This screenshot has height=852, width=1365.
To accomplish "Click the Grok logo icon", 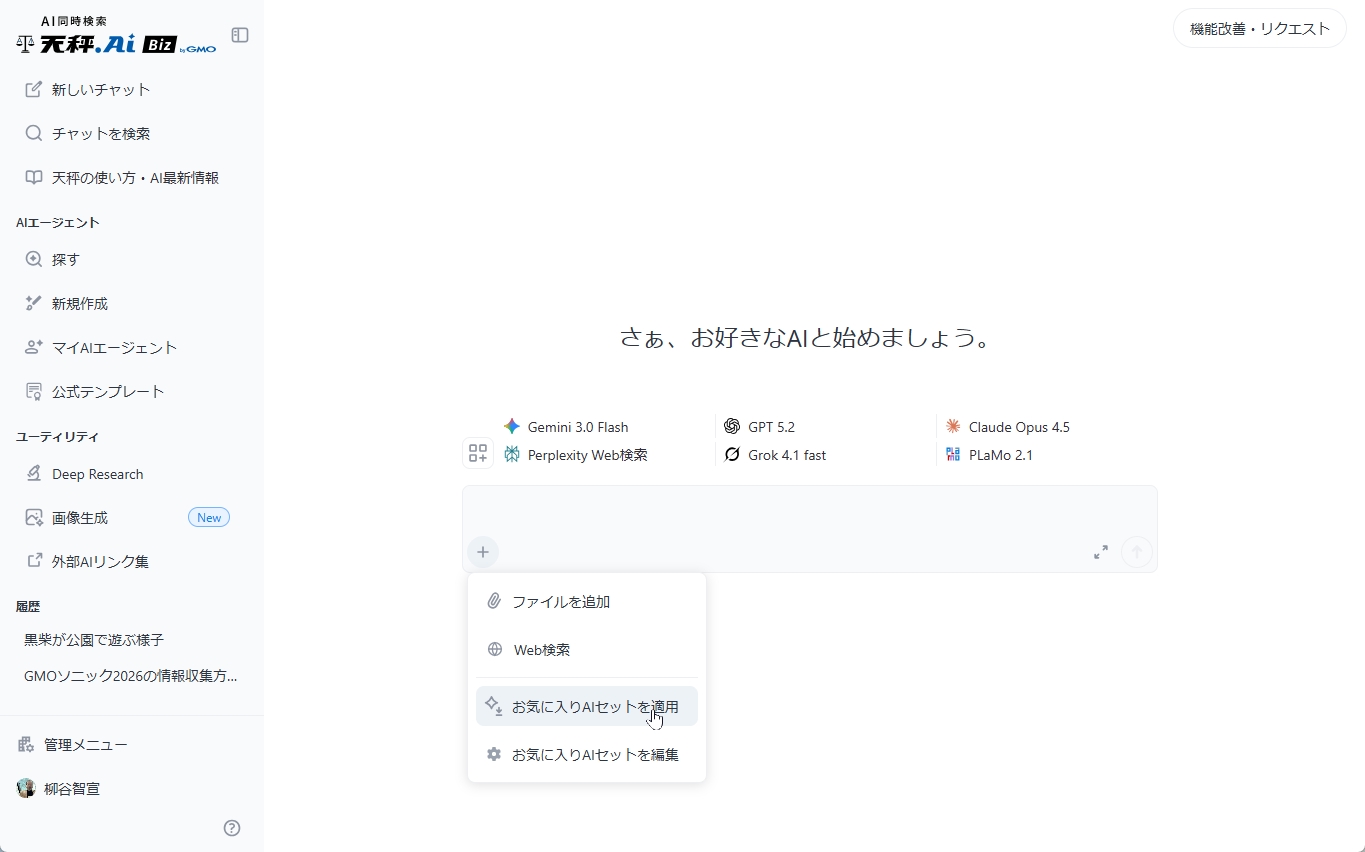I will click(x=732, y=455).
